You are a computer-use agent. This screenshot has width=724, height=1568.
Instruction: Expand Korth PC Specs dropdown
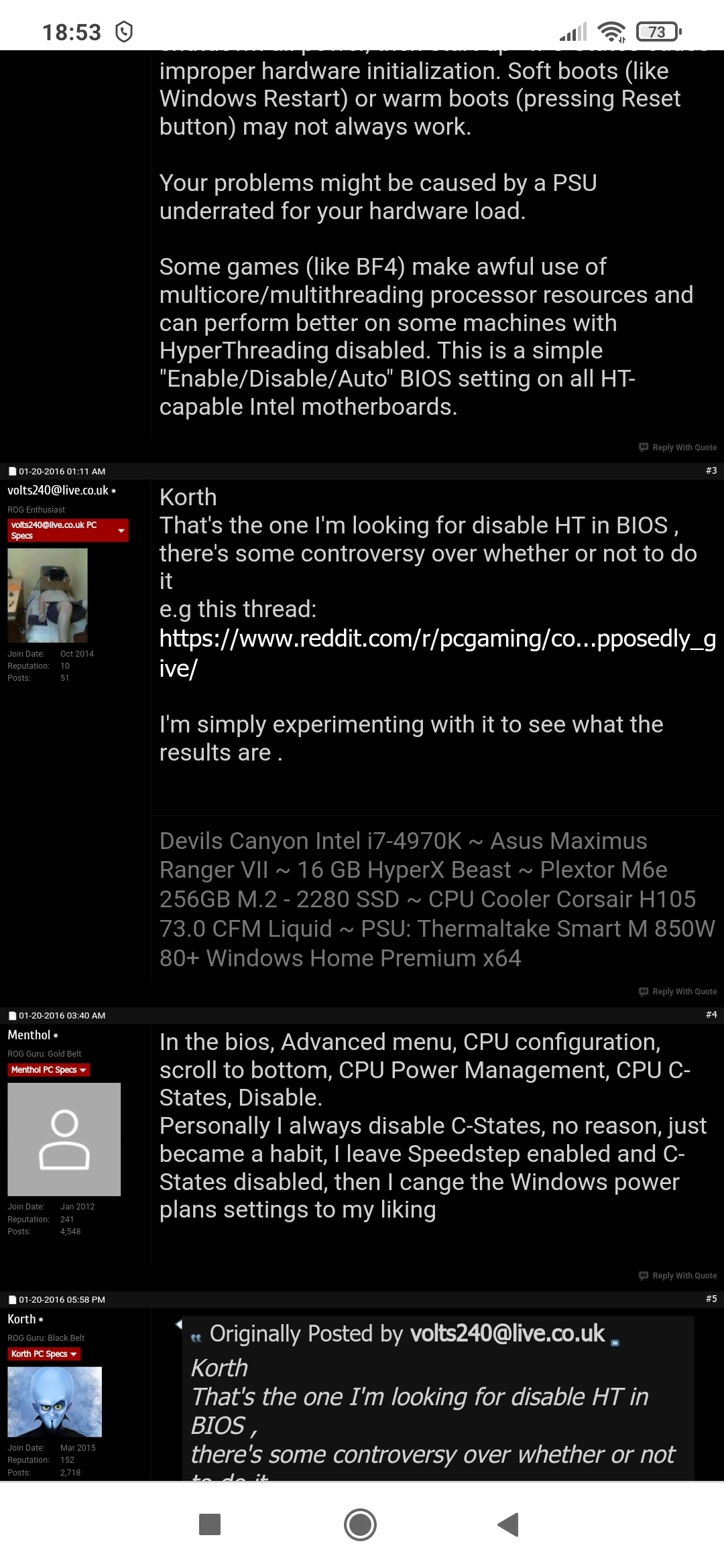[44, 1354]
